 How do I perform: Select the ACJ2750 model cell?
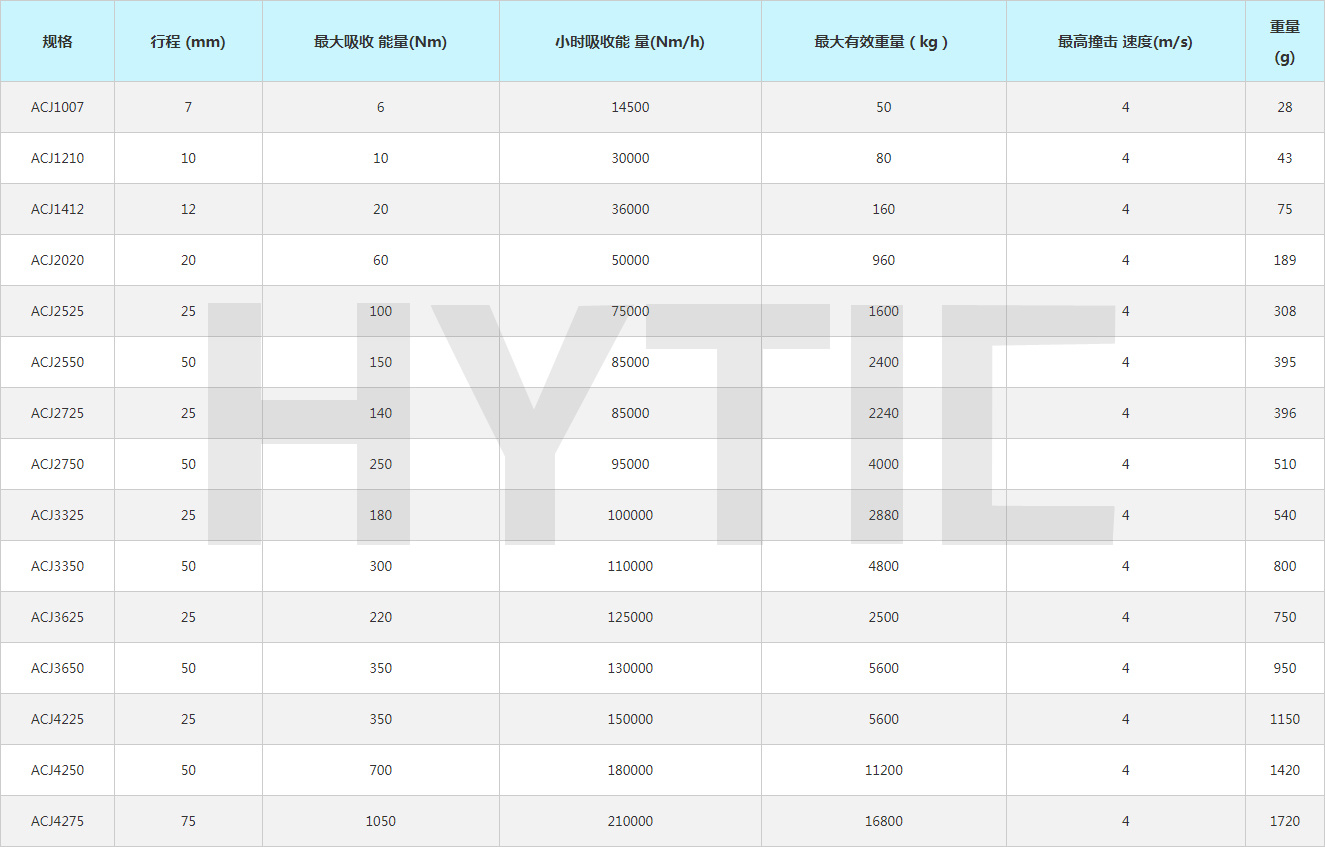pyautogui.click(x=57, y=464)
